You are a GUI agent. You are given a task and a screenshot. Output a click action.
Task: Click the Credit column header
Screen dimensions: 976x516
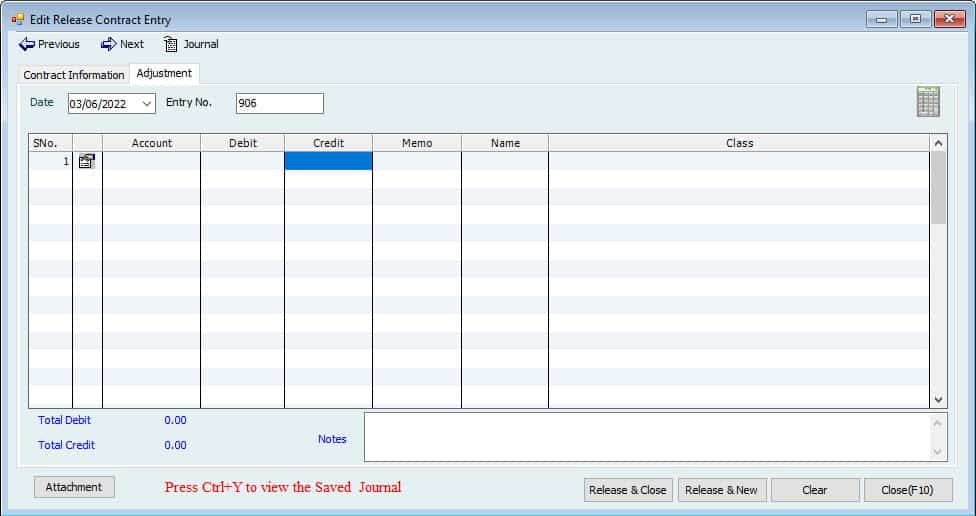[x=329, y=143]
